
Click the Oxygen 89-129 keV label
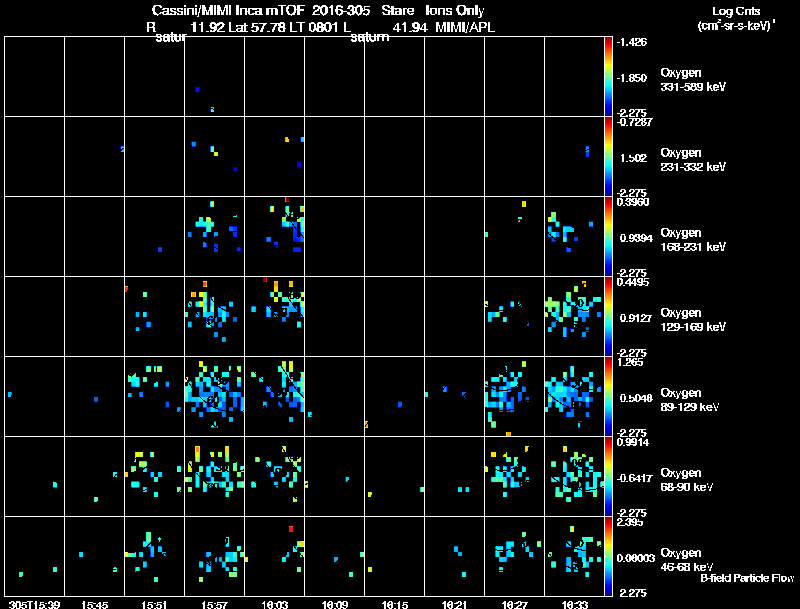(690, 400)
